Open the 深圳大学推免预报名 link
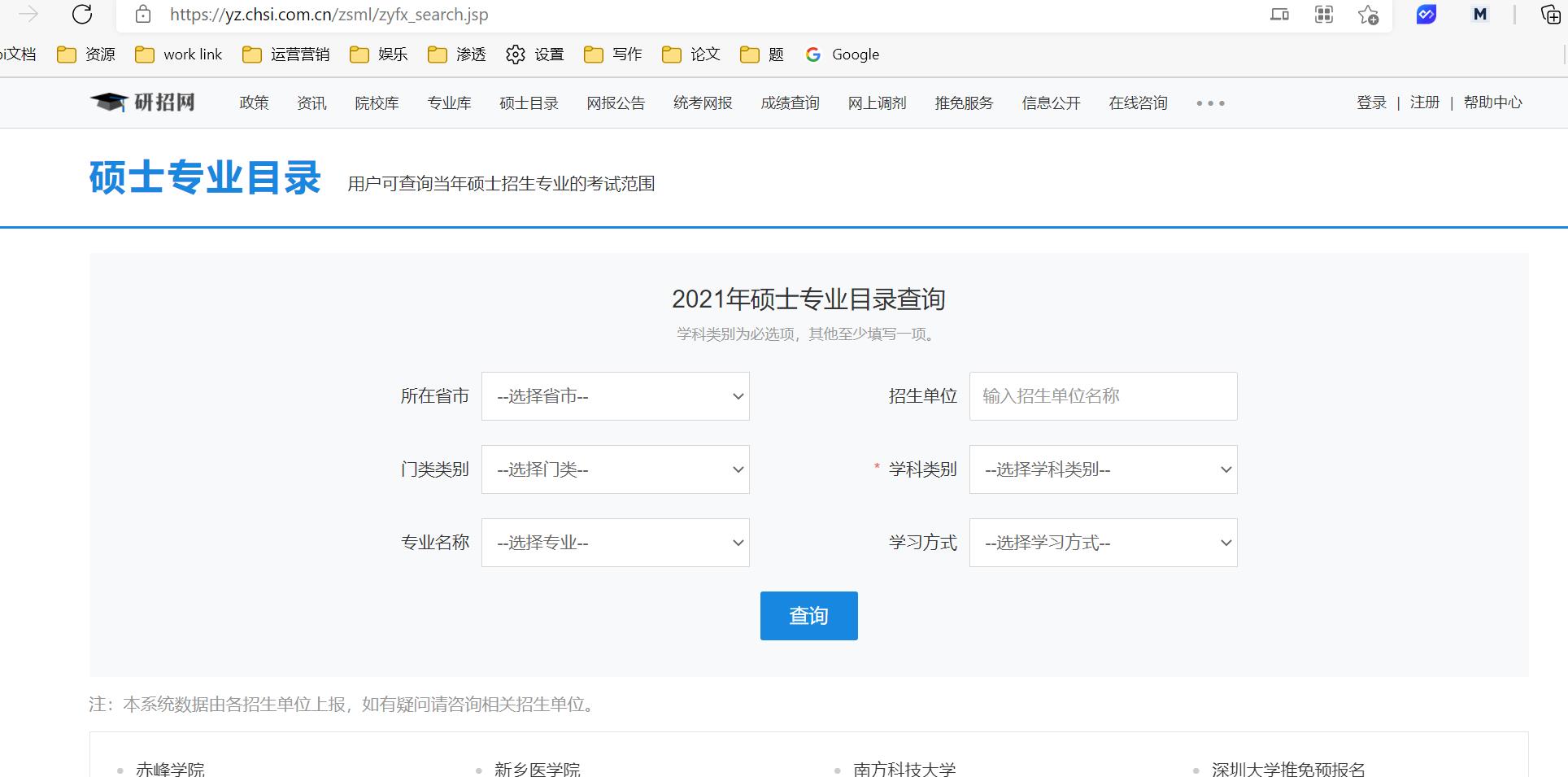 coord(1288,769)
